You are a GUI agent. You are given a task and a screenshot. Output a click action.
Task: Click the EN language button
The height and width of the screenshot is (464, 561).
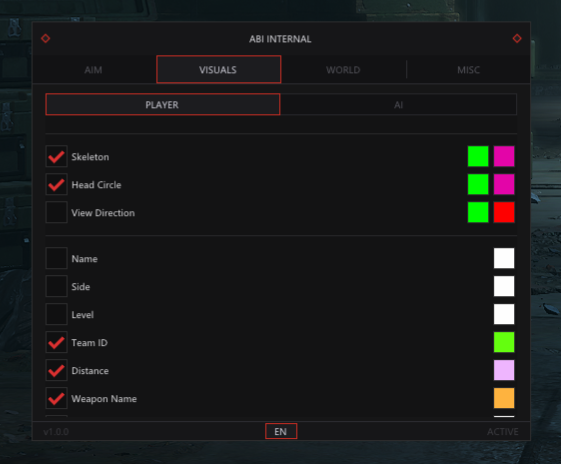281,431
